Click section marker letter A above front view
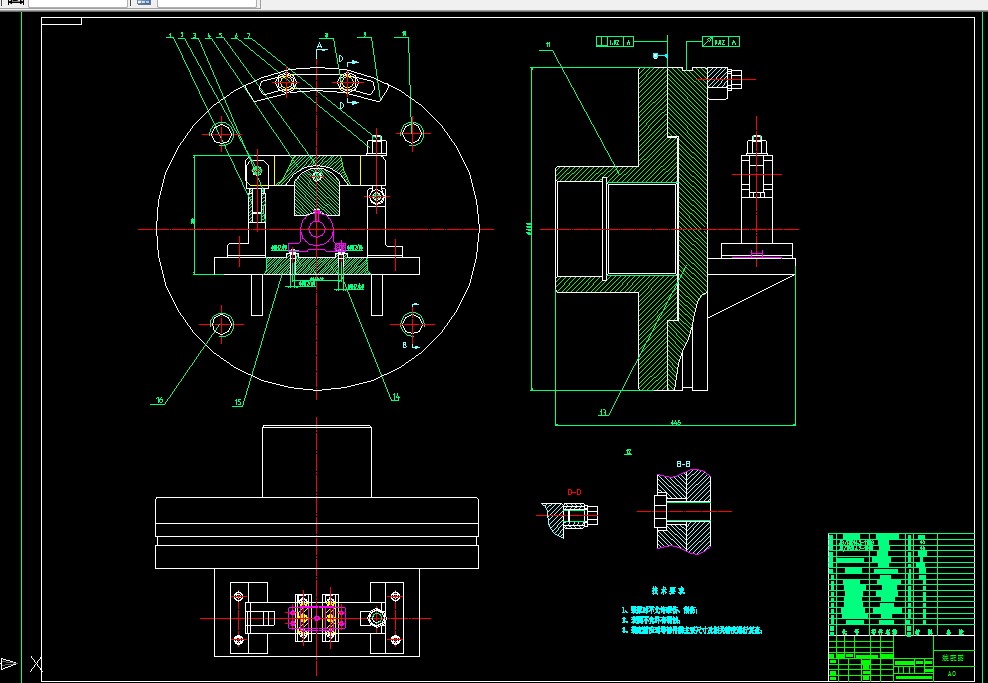Screen dimensions: 988x683 319,47
